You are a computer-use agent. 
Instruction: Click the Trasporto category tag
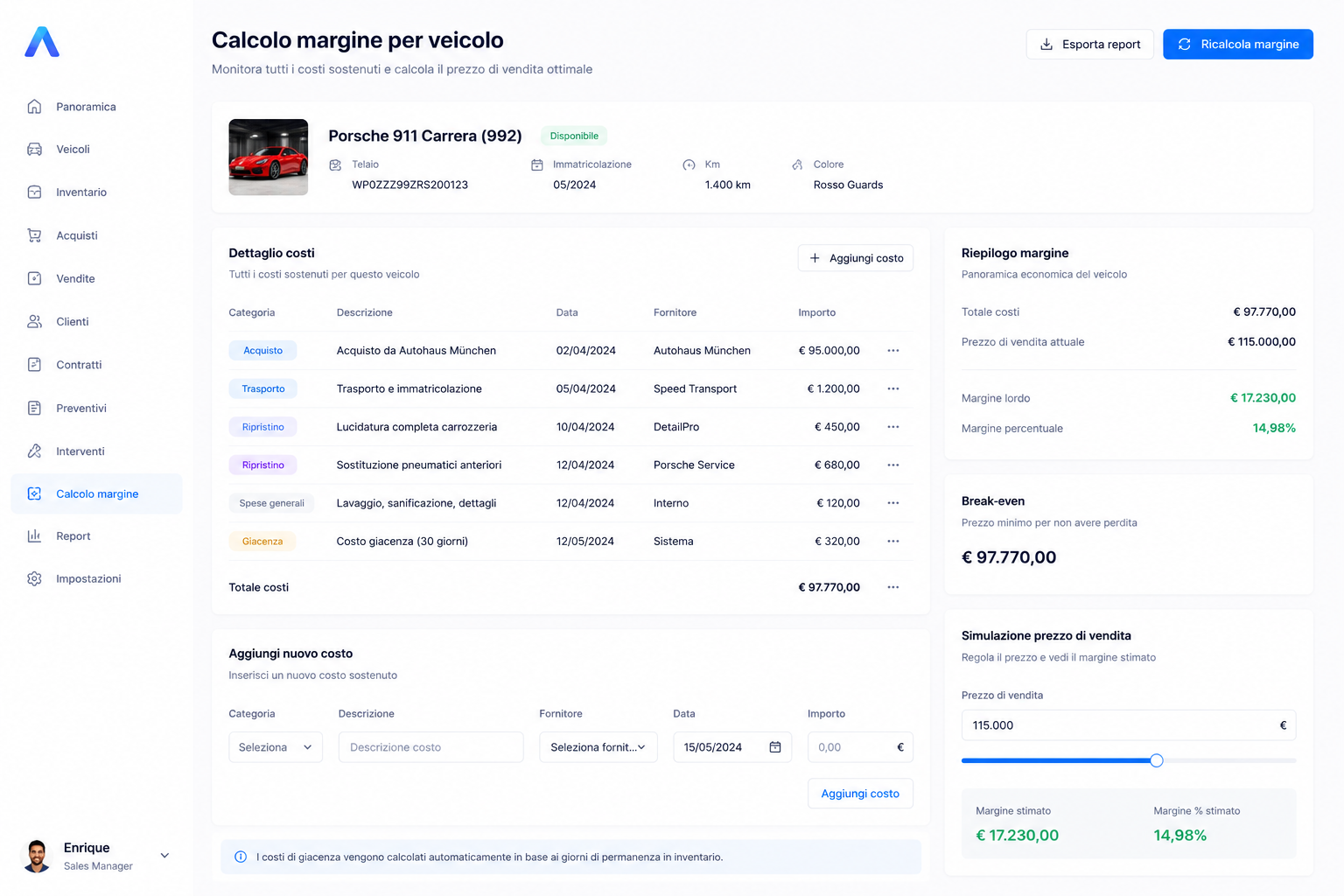[262, 388]
